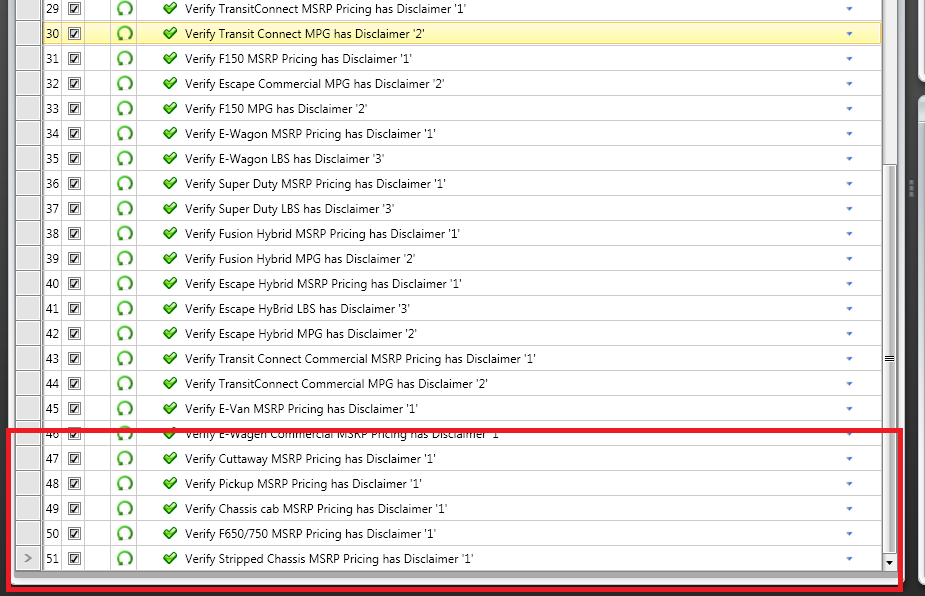Click green checkmark for Escape Hybrid MSRP step
925x596 pixels.
[x=170, y=283]
